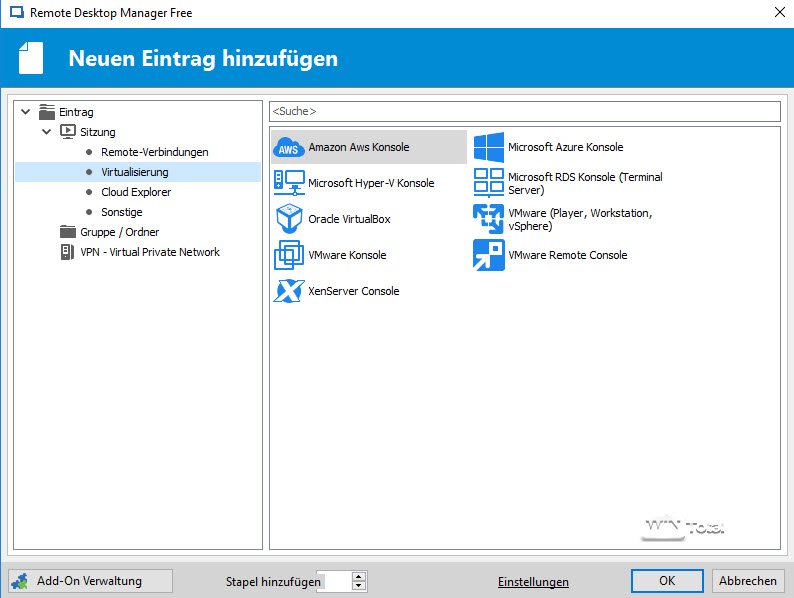Screen dimensions: 794x598
Task: Open the Add-On Verwaltung button
Action: tap(91, 581)
